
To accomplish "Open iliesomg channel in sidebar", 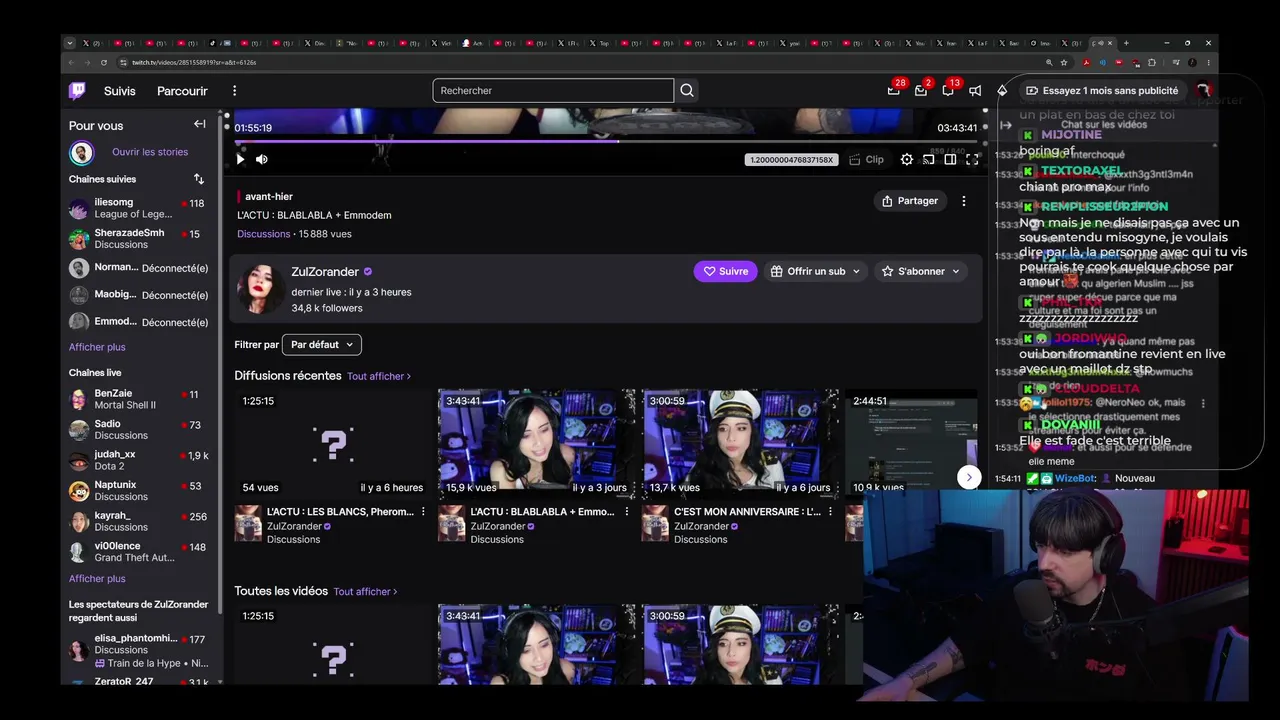I will click(138, 208).
